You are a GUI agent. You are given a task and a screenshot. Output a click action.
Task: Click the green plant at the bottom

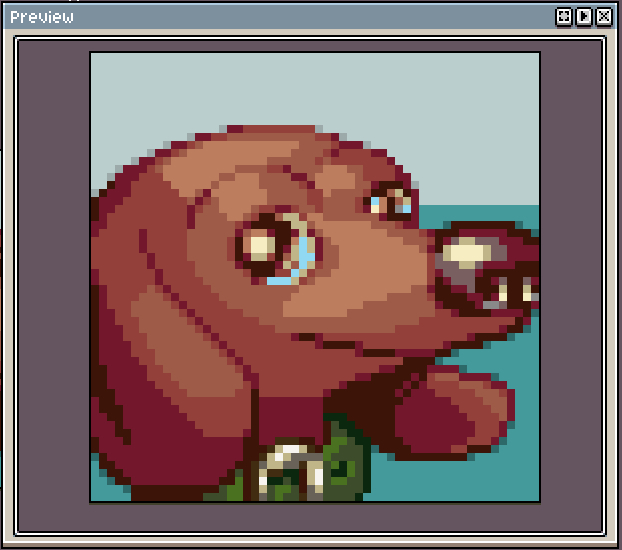pyautogui.click(x=345, y=460)
